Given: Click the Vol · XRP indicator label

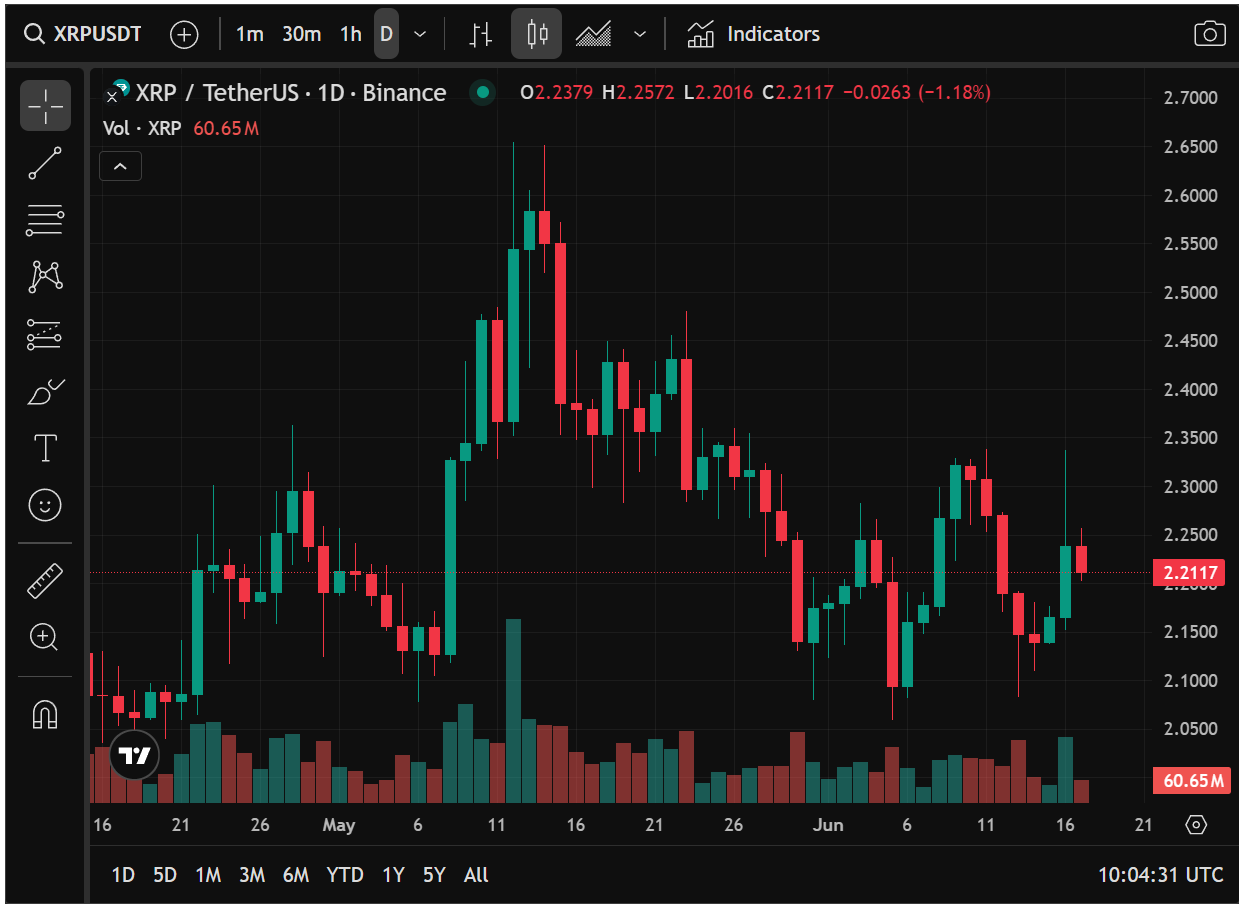Looking at the screenshot, I should point(142,128).
